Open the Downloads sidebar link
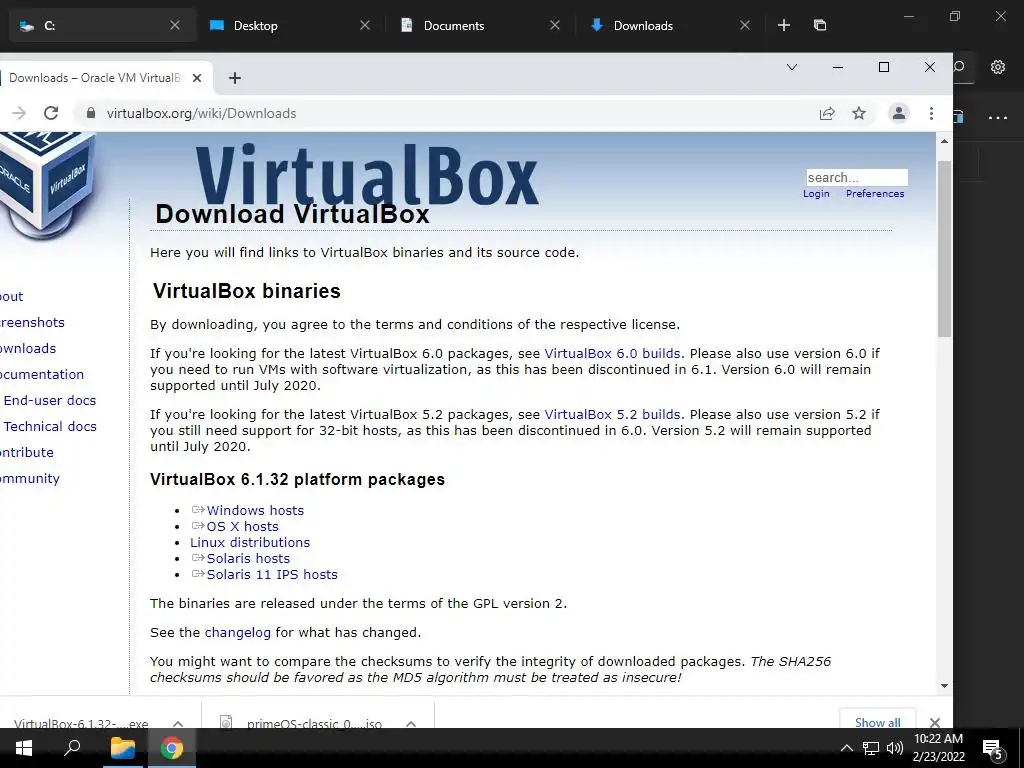Viewport: 1024px width, 768px height. [27, 348]
